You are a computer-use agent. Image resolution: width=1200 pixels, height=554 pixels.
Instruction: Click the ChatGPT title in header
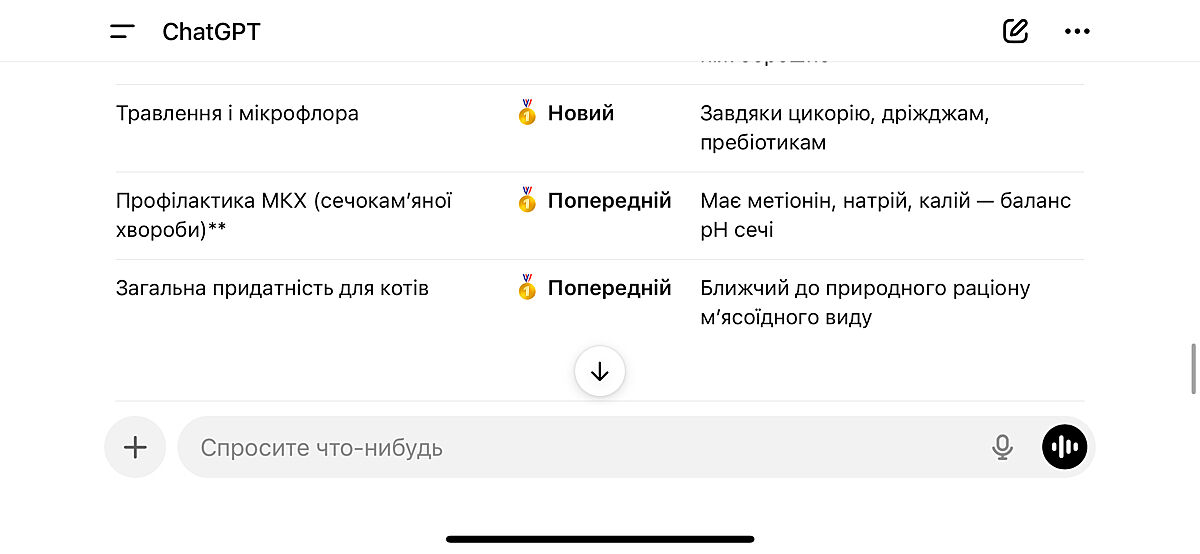tap(211, 32)
